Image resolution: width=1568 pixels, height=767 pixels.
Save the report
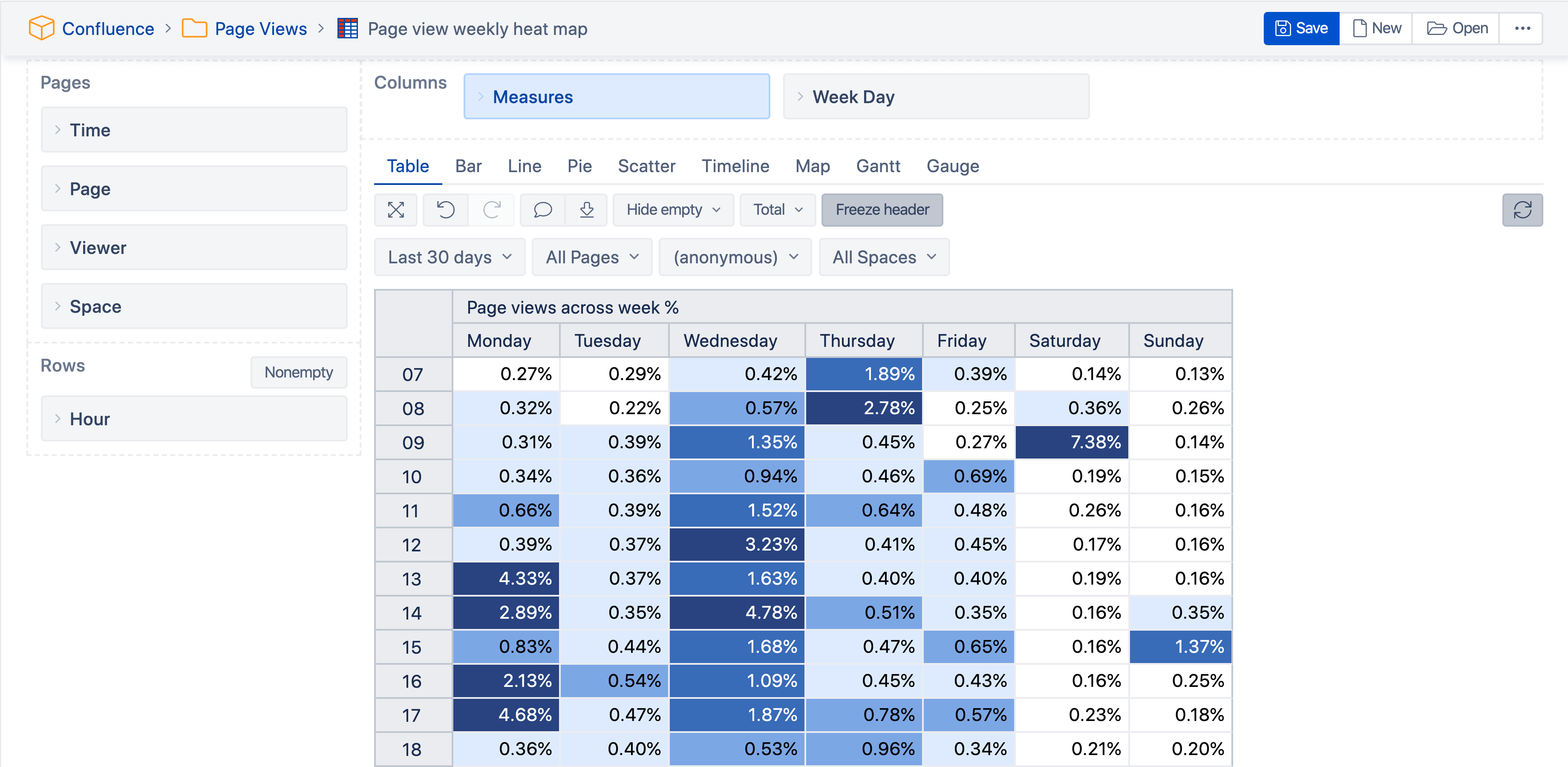click(x=1301, y=29)
